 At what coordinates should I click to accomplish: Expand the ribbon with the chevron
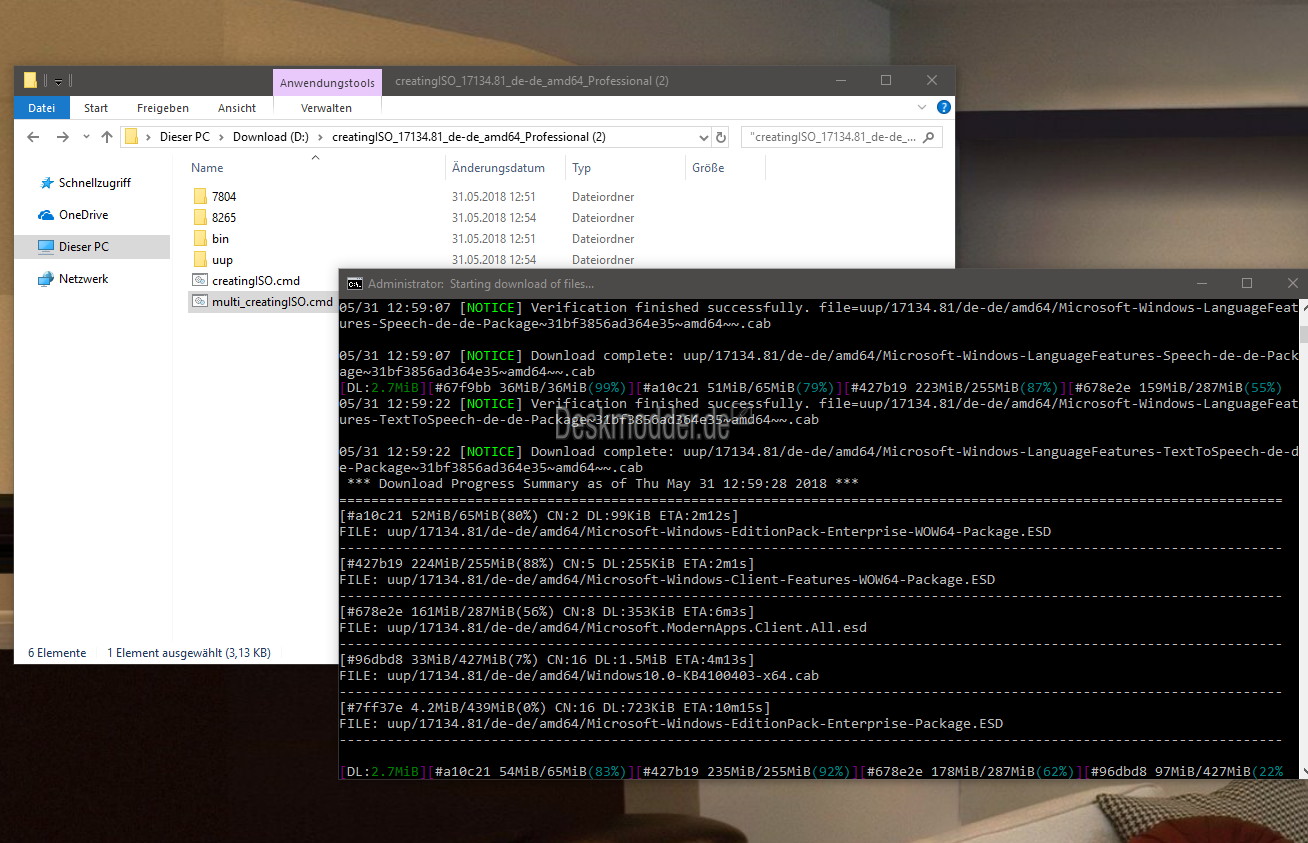tap(922, 107)
